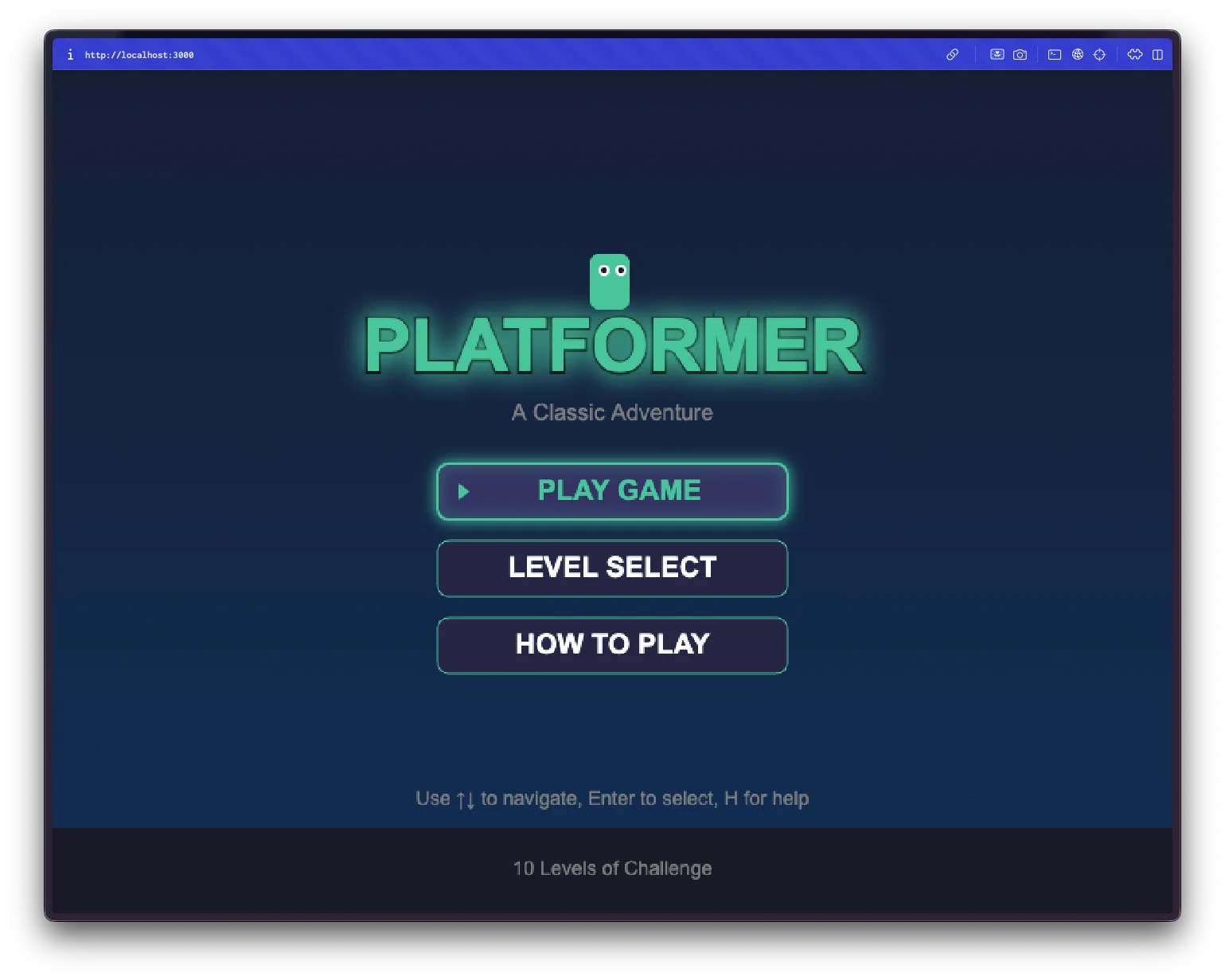Click the globe network icon
Screen dimensions: 1225x980
[1078, 55]
